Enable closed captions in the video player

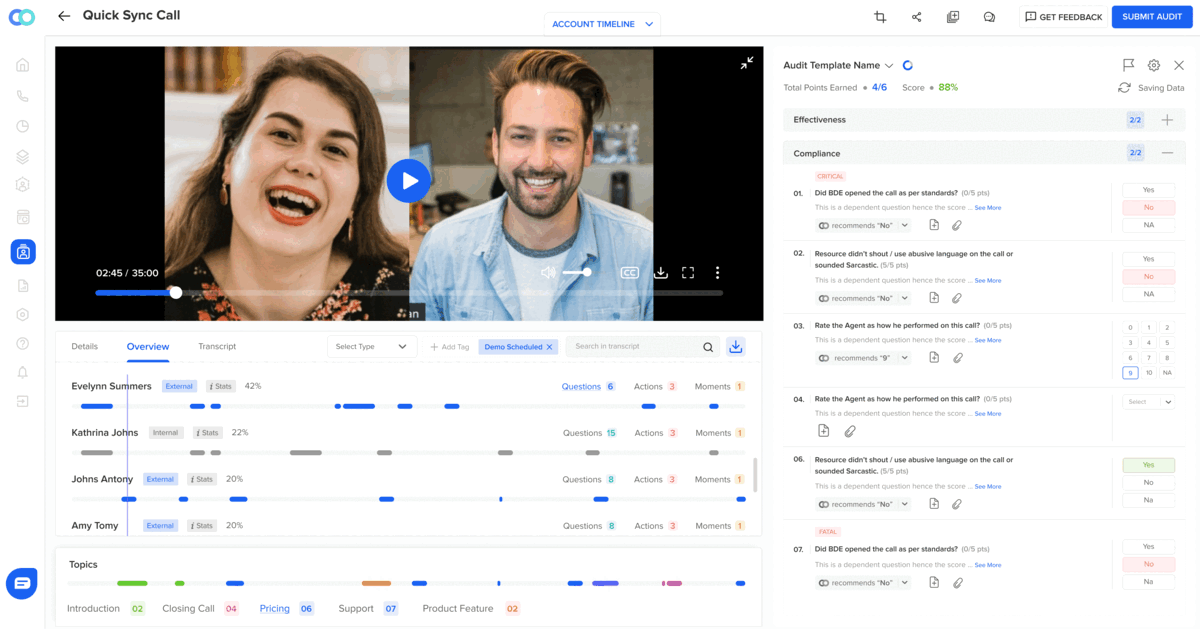[630, 271]
